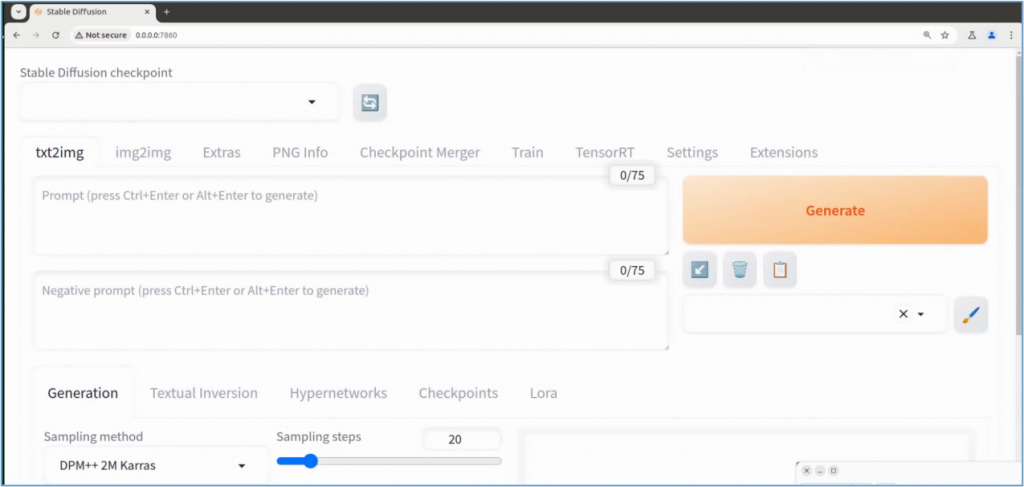Image resolution: width=1024 pixels, height=487 pixels.
Task: Open the Stable Diffusion checkpoint dropdown
Action: coord(180,102)
